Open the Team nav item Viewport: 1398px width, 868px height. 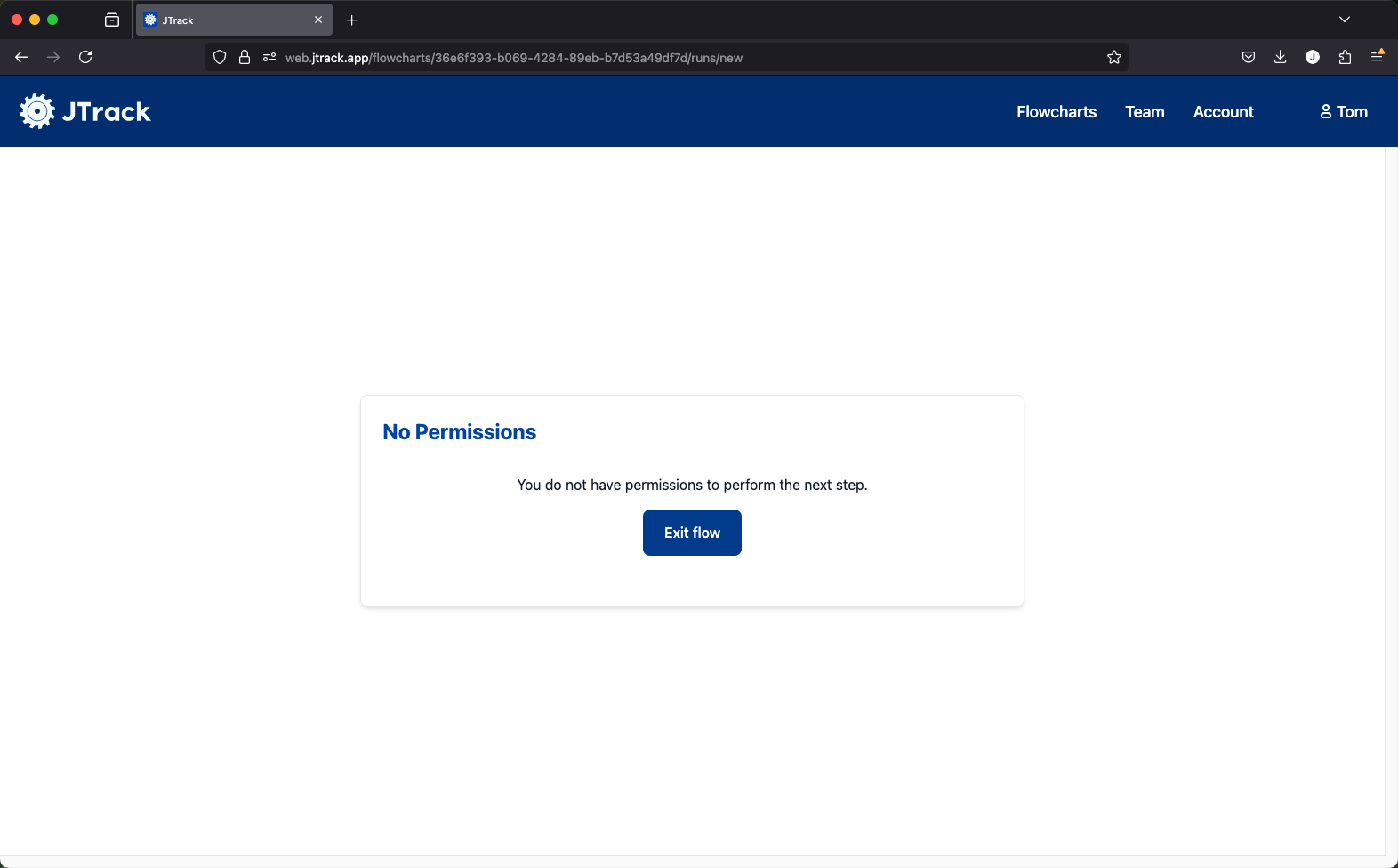(1145, 112)
